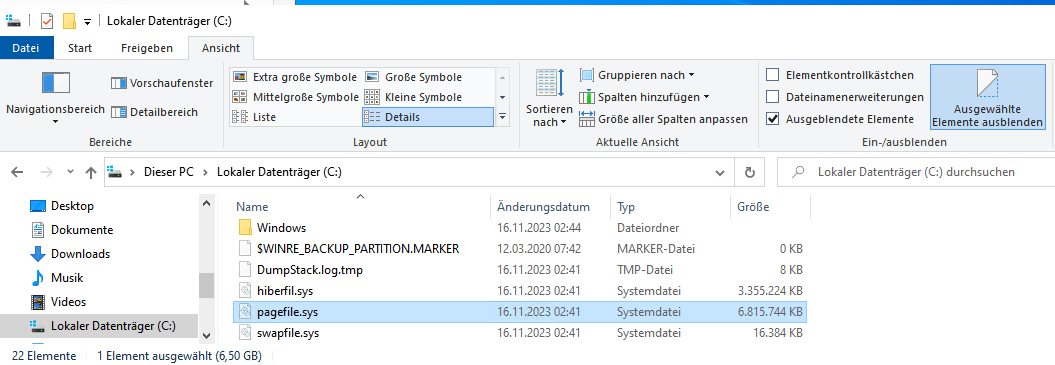Open the Datei tab
This screenshot has width=1055, height=365.
(26, 48)
